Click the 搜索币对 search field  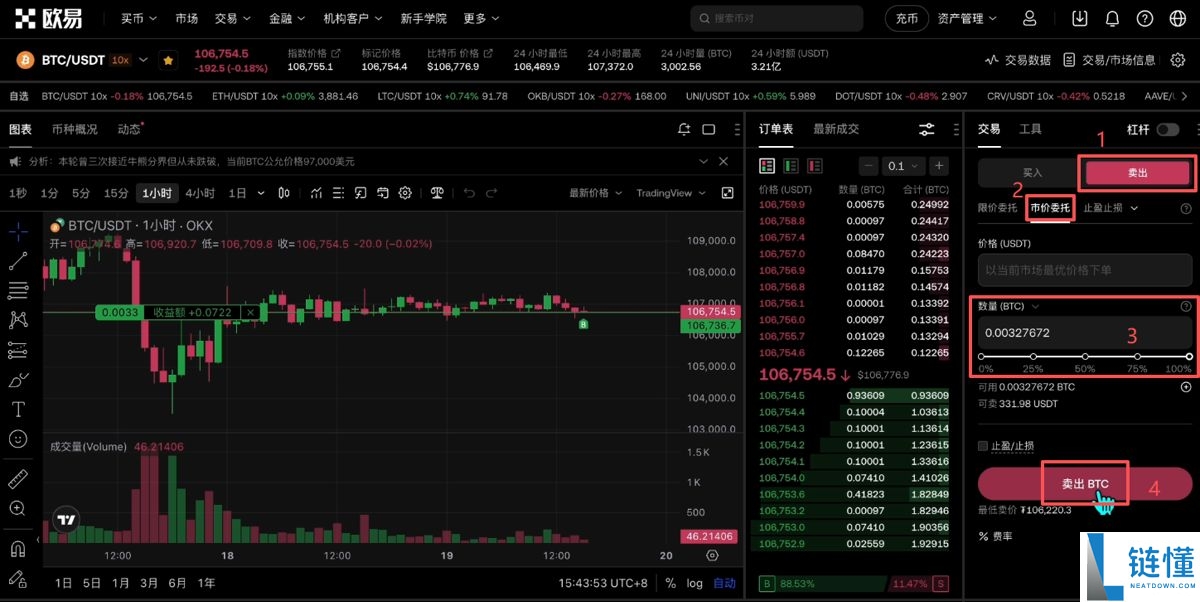click(776, 17)
